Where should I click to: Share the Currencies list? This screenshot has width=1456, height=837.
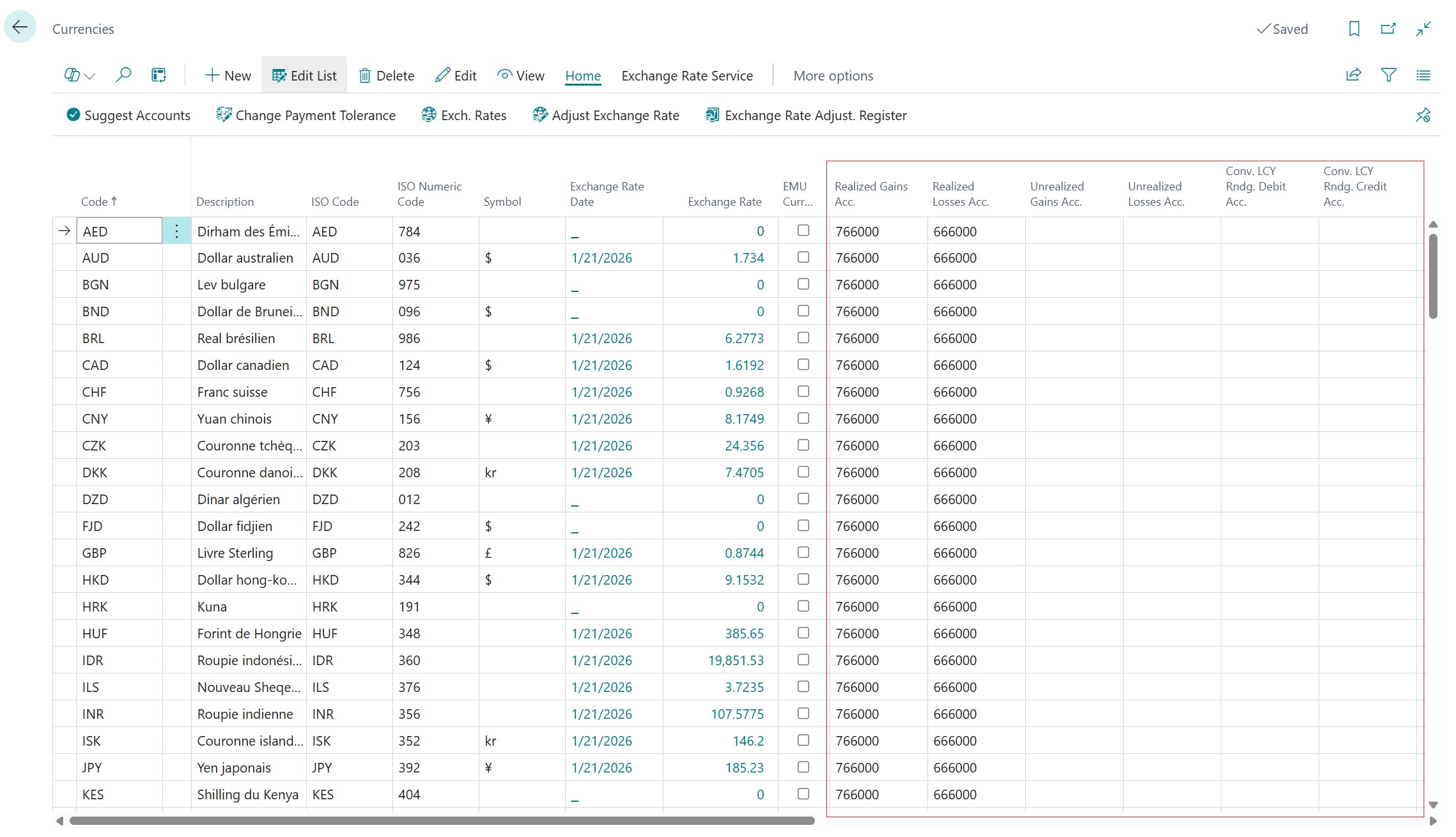coord(1353,75)
